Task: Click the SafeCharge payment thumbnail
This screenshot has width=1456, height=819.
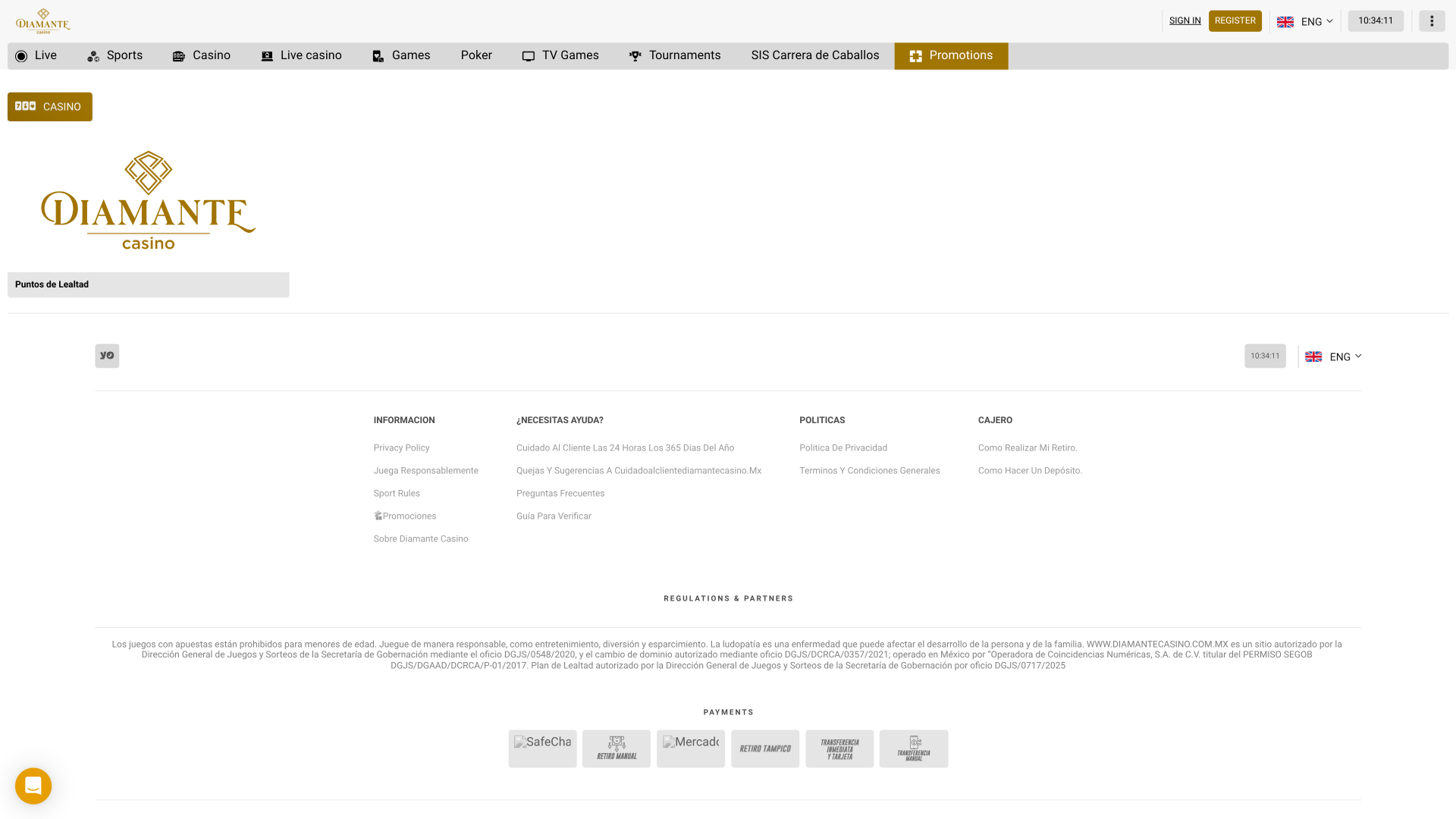Action: [x=542, y=748]
